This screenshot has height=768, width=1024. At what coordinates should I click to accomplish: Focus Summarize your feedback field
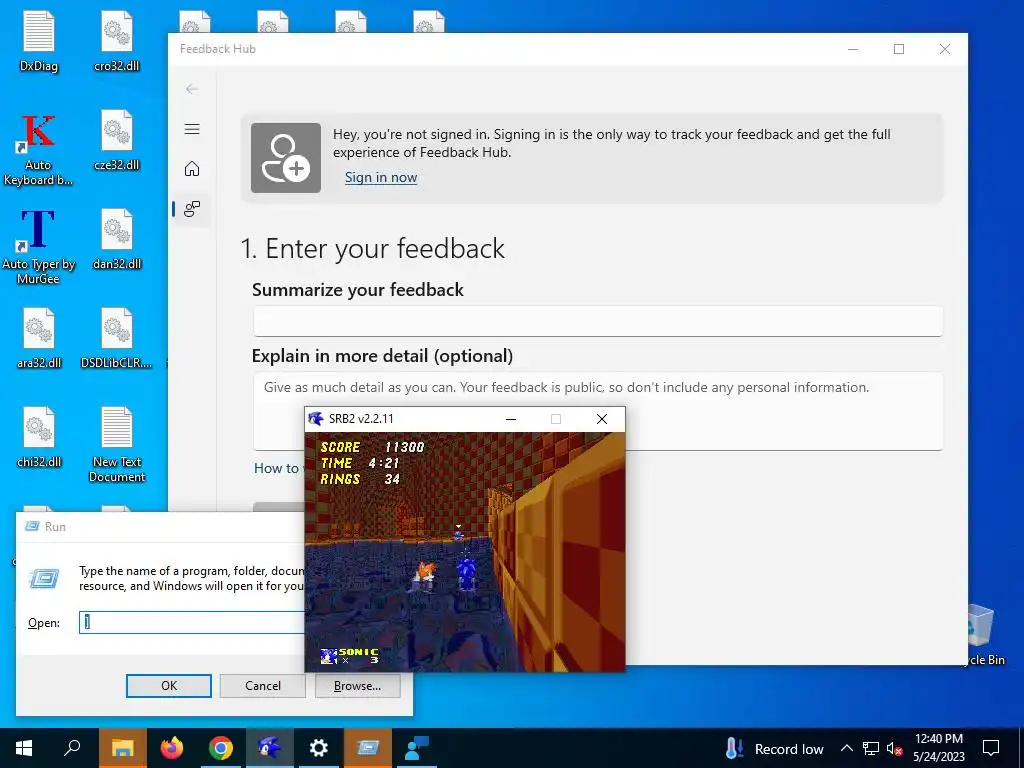(598, 321)
